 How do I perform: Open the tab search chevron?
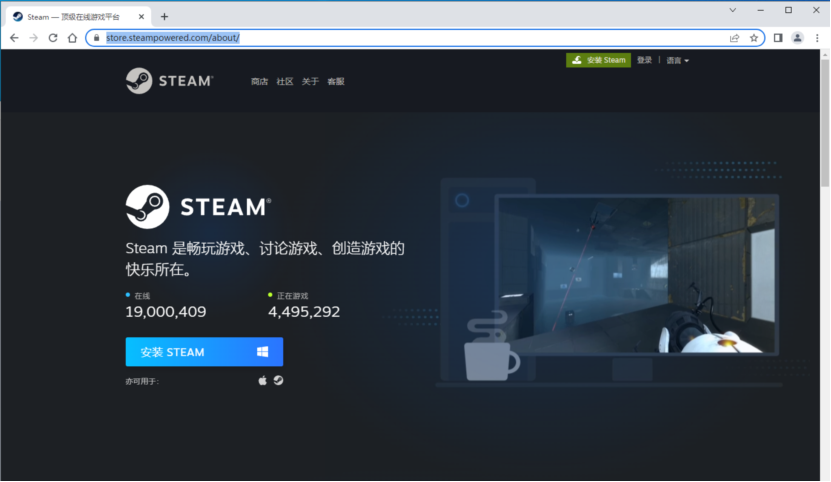pos(733,10)
